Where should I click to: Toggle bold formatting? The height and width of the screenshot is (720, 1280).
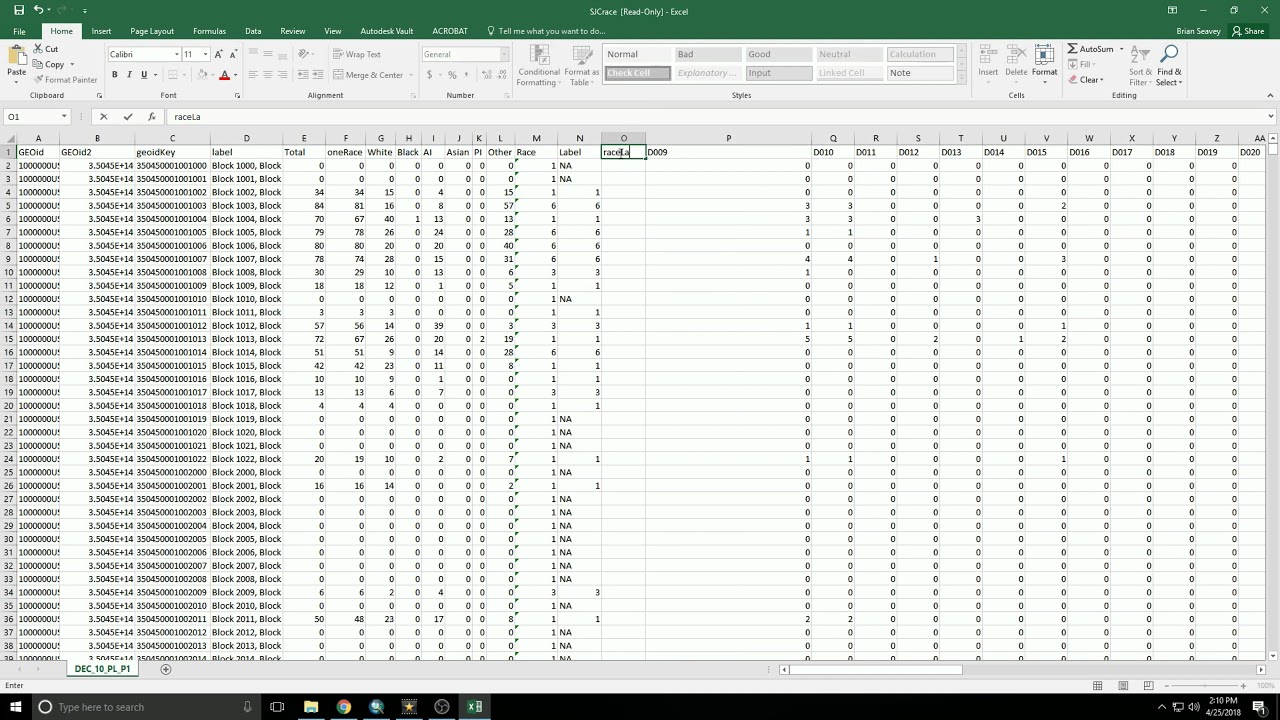point(115,75)
